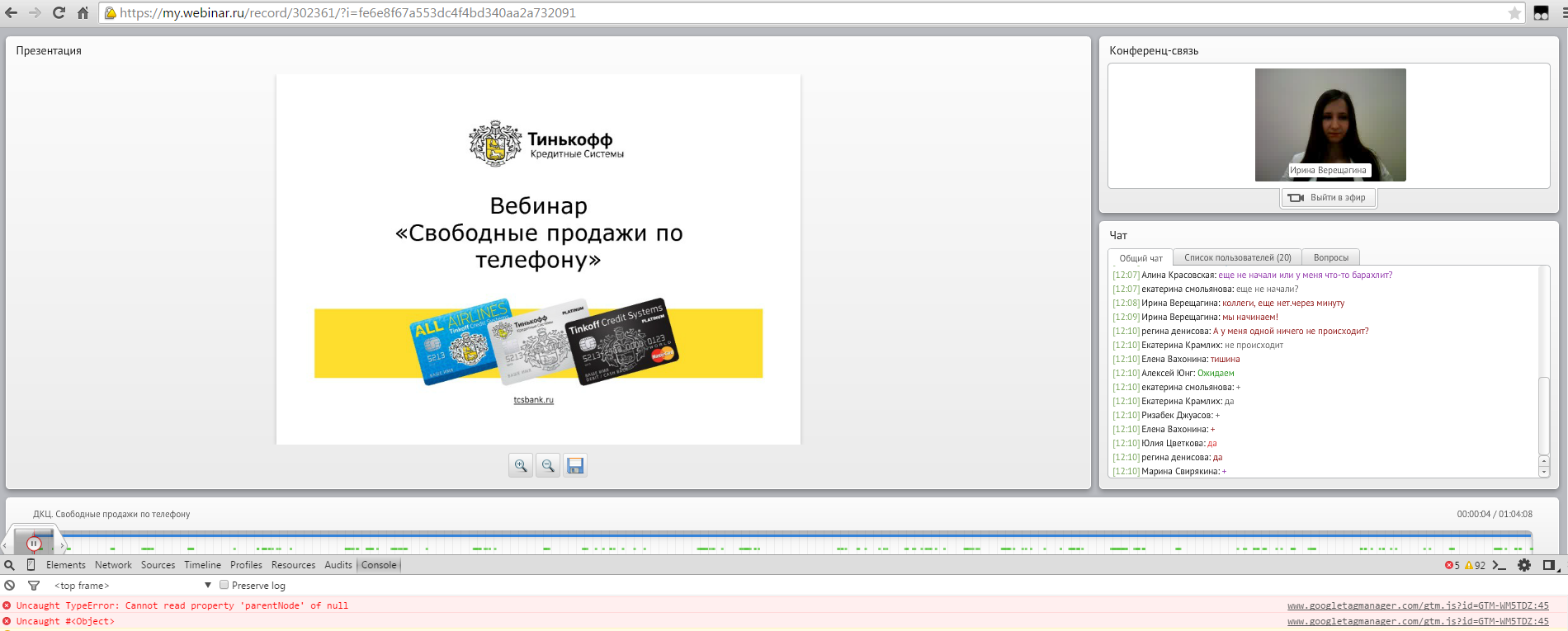The image size is (1568, 631).
Task: Pause the webinar recording playback
Action: (x=34, y=544)
